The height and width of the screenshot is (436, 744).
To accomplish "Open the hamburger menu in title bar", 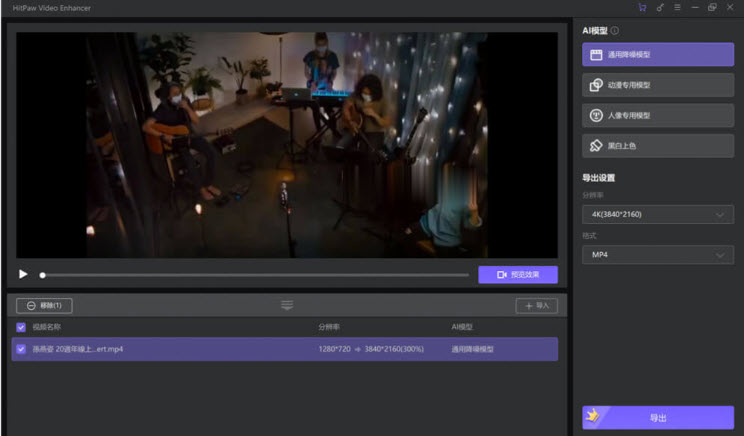I will [677, 7].
